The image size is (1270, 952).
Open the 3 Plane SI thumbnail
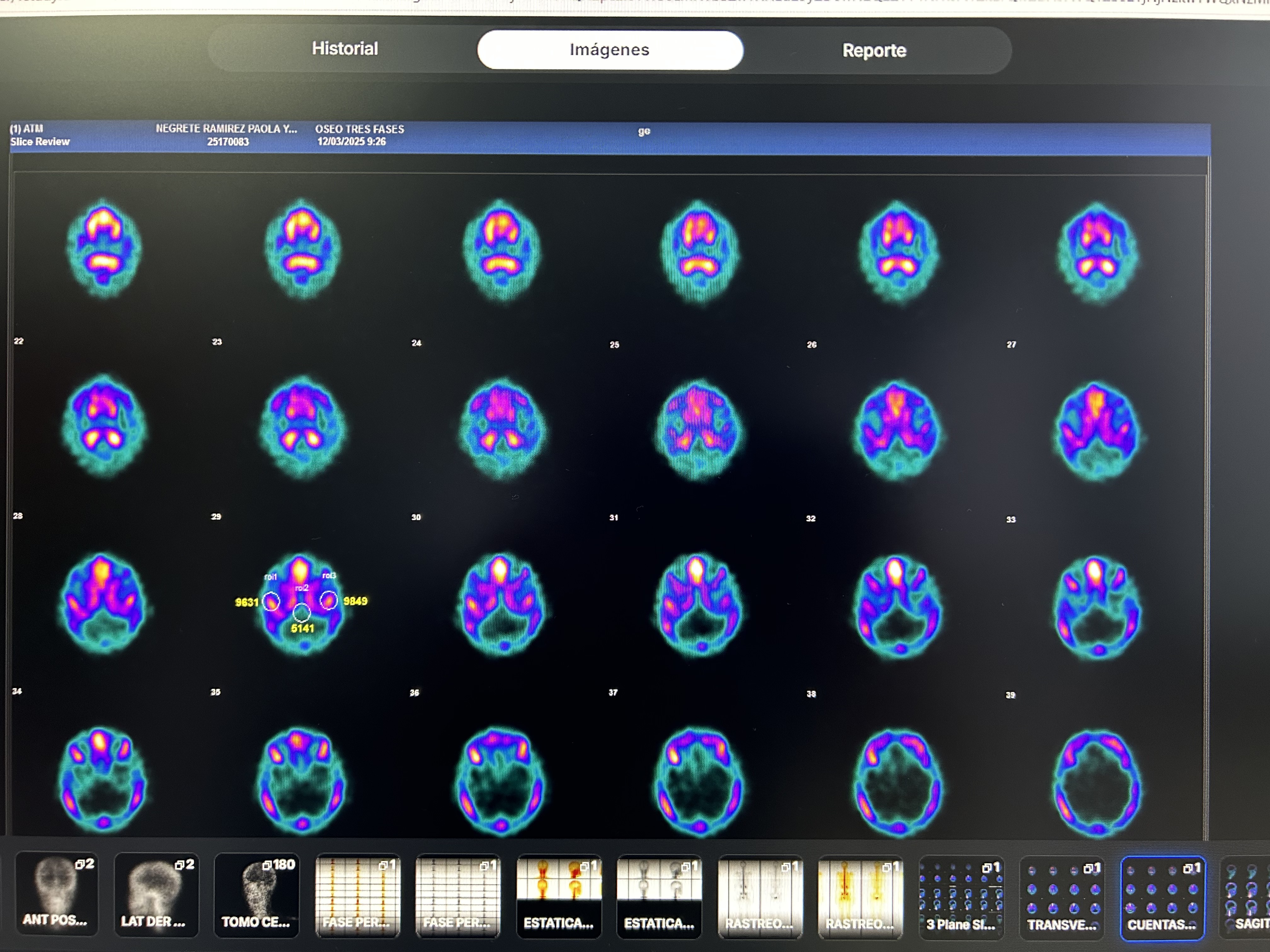pos(961,898)
